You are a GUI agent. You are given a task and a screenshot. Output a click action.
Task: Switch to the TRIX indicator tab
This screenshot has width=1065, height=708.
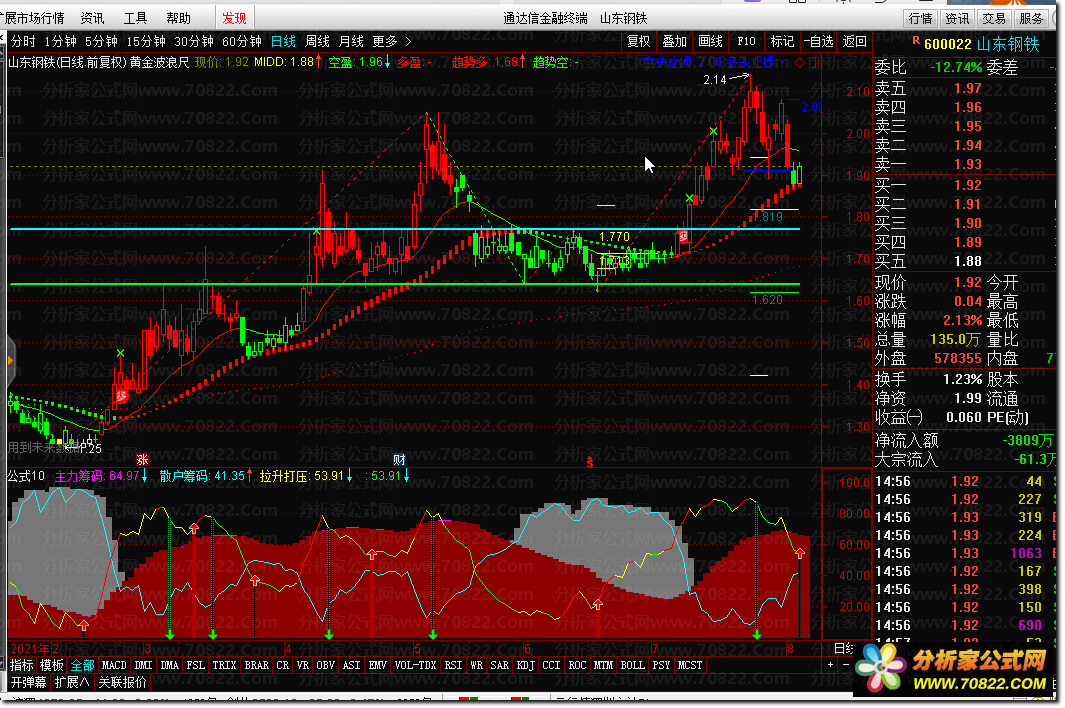pos(224,665)
